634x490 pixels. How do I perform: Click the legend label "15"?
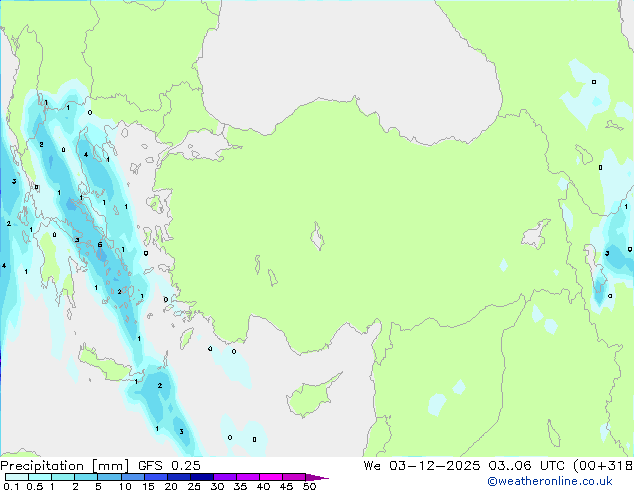tap(148, 486)
